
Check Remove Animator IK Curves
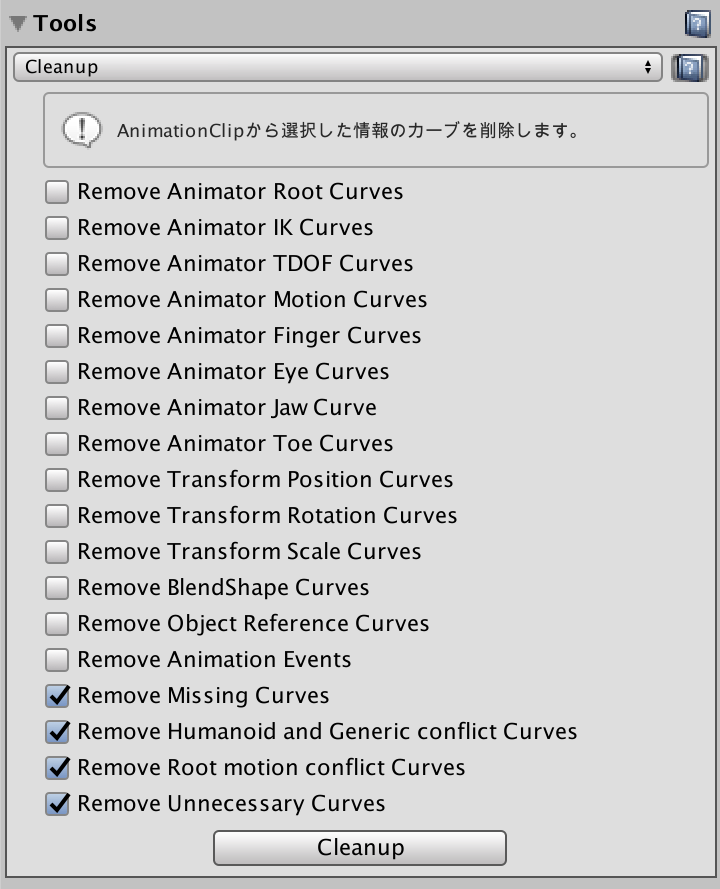pyautogui.click(x=58, y=228)
